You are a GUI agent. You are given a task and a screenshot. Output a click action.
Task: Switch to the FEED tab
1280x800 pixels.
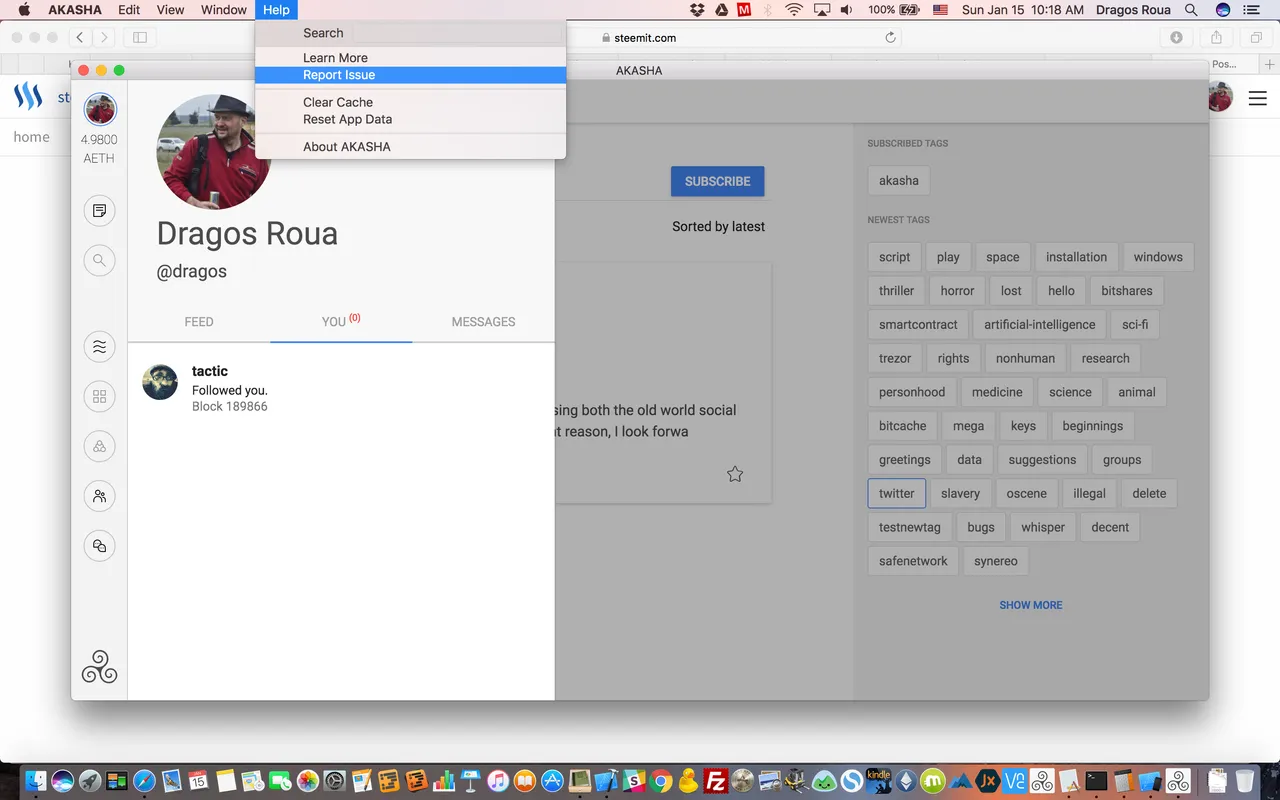pyautogui.click(x=199, y=322)
